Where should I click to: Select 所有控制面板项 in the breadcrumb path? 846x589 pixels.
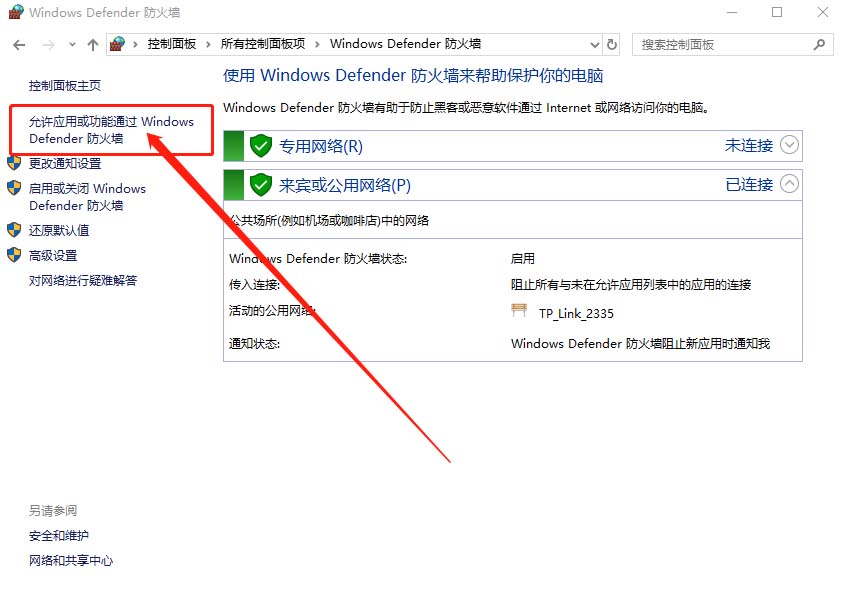(x=263, y=44)
